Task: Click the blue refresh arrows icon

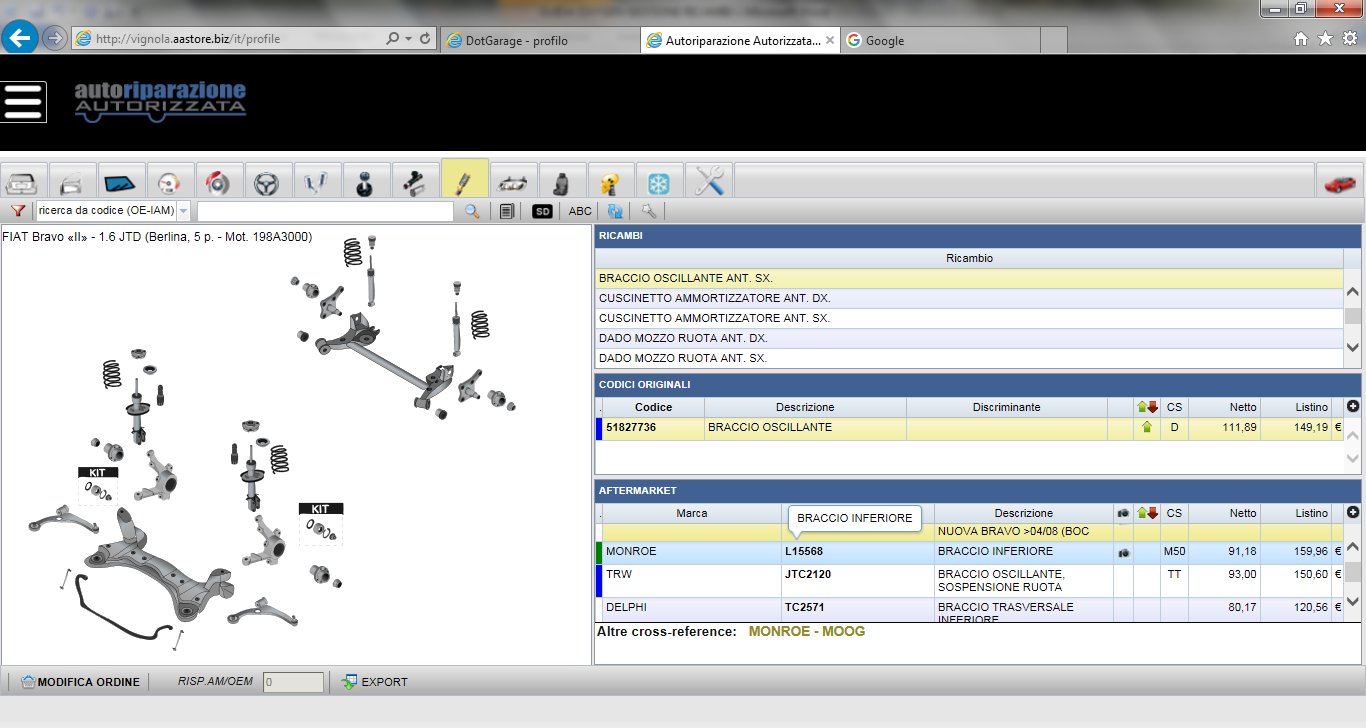Action: click(x=615, y=211)
